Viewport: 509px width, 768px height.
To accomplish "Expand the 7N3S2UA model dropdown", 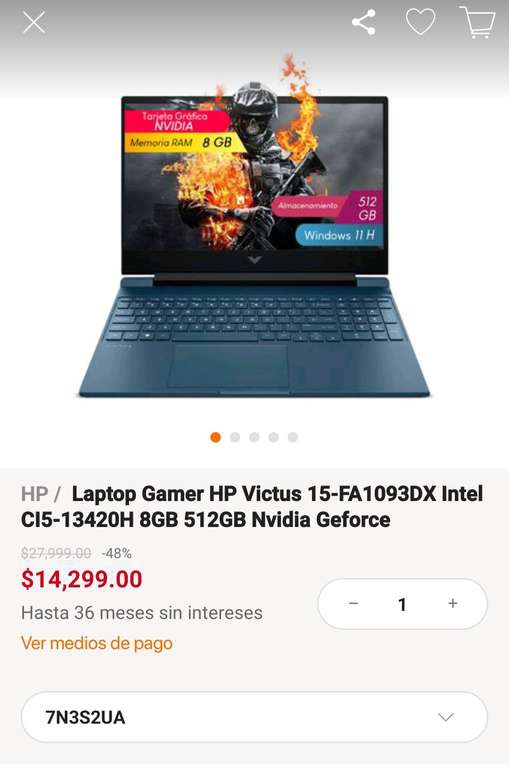I will [254, 717].
